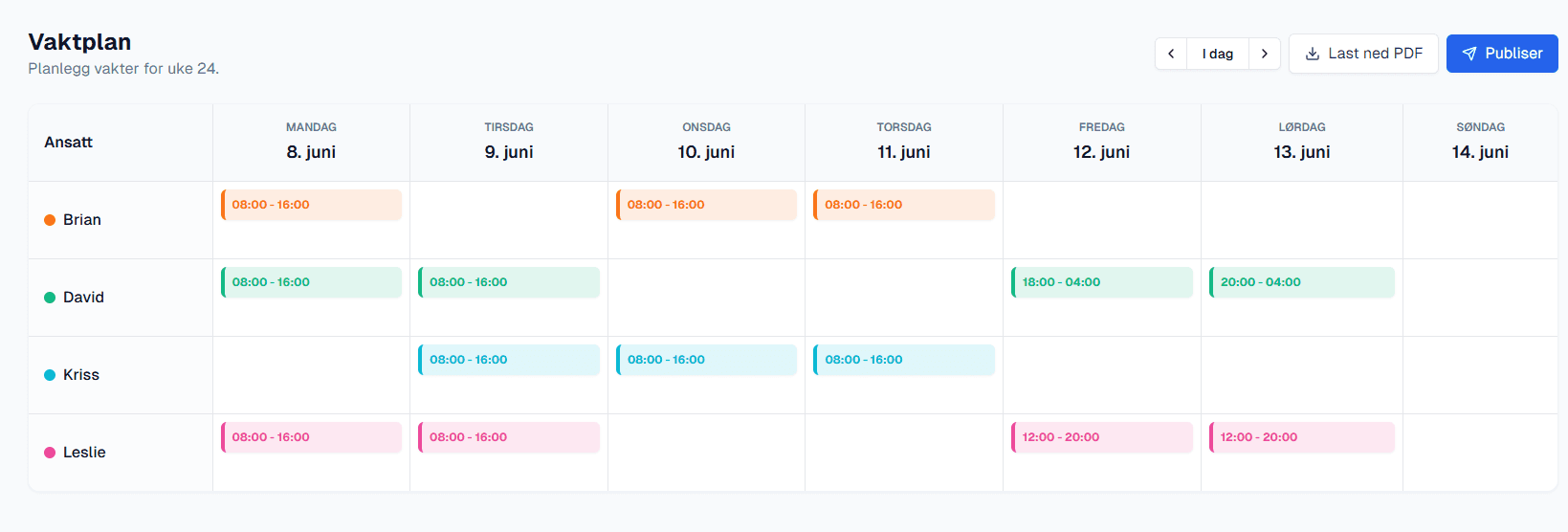The width and height of the screenshot is (1568, 532).
Task: Open Leslie's Friday 12:00 - 20:00 shift
Action: [x=1102, y=437]
